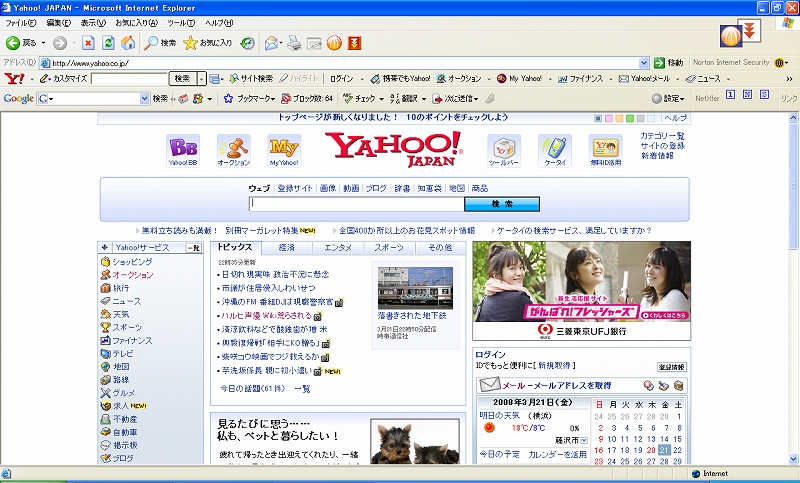Screen dimensions: 800x483
Task: Click the ブックマーク star on Google toolbar
Action: (228, 98)
